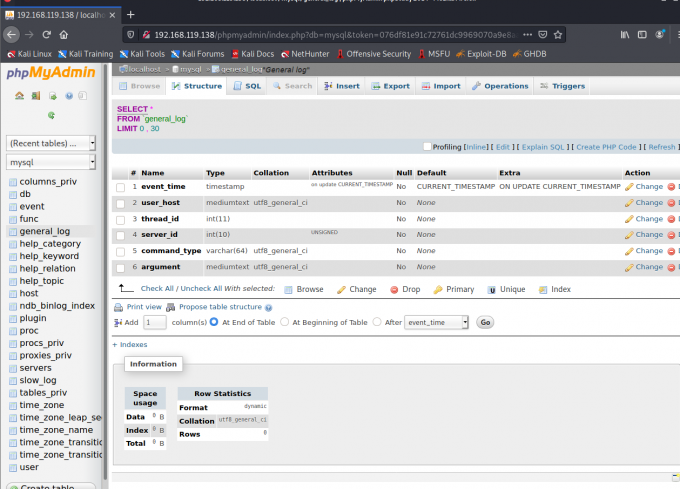Click the pencil Change icon for event_time

629,187
